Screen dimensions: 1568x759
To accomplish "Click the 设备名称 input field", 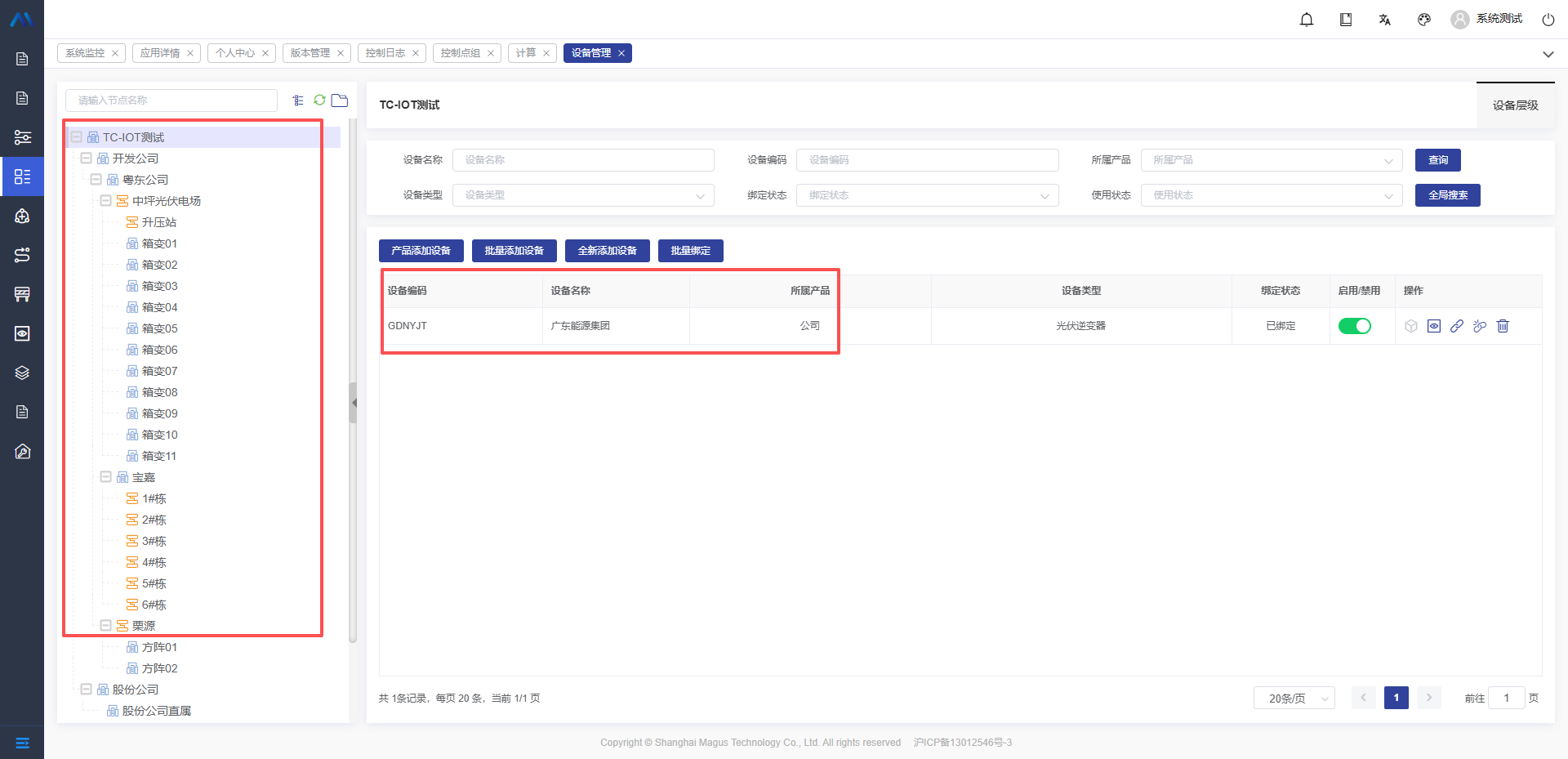I will click(x=583, y=160).
